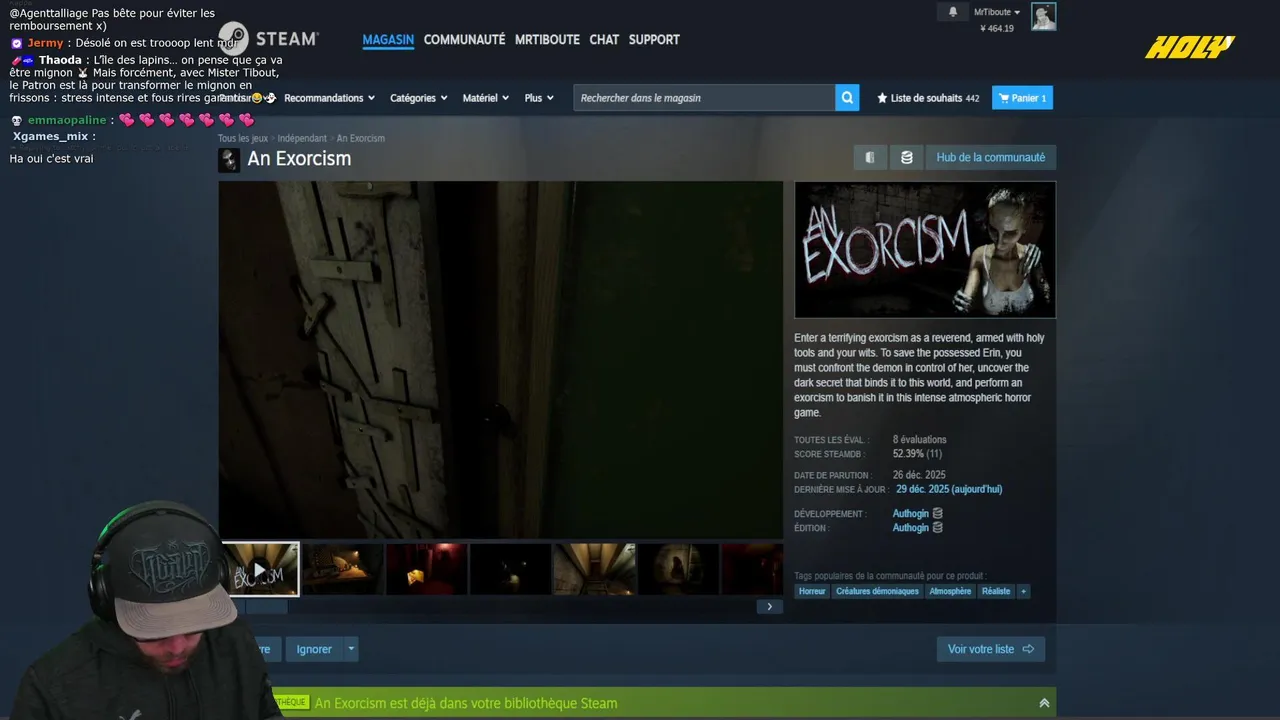
Task: Open the CHAT menu item
Action: (604, 40)
